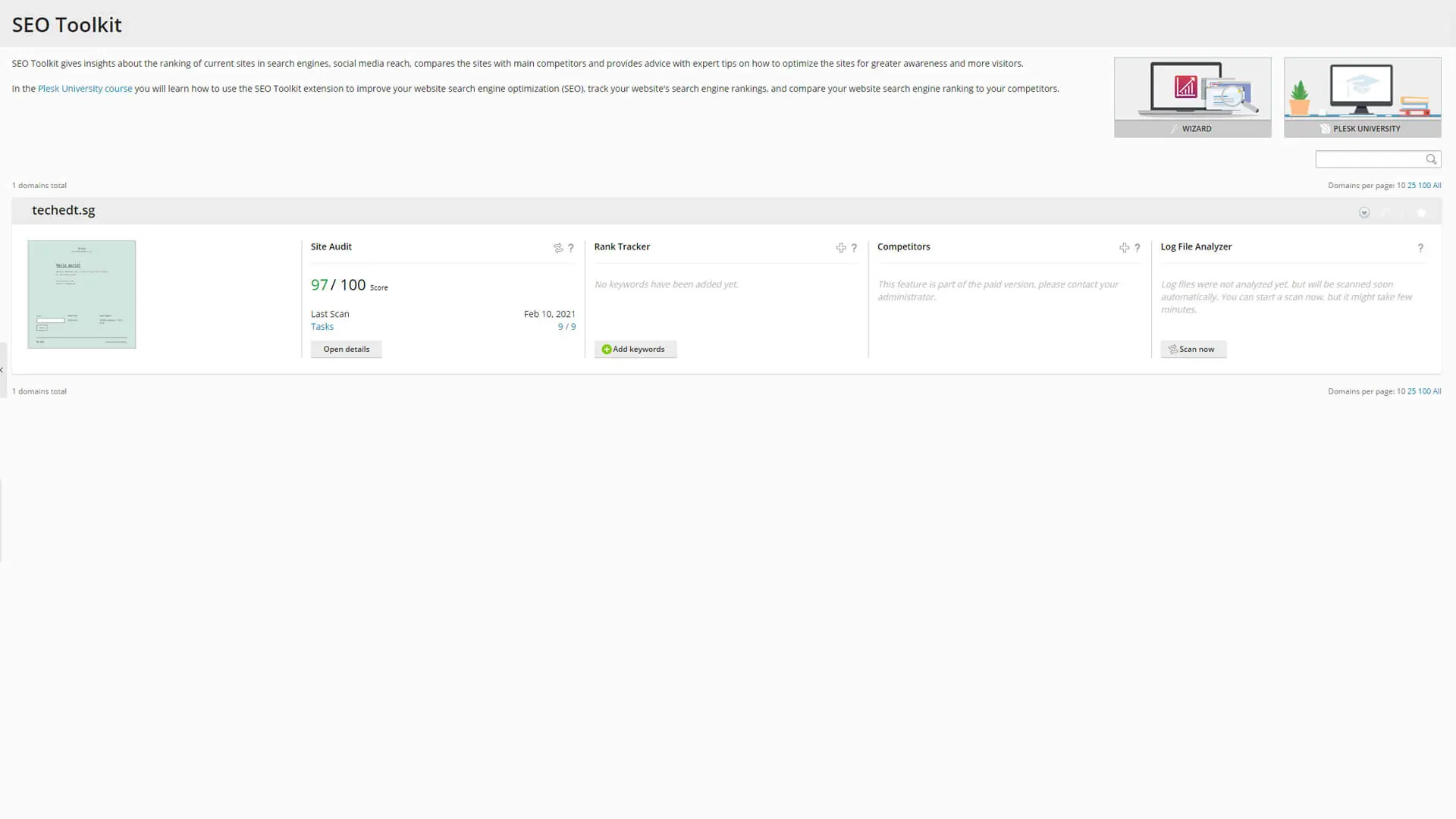This screenshot has width=1456, height=819.
Task: Rescan the site using the Site Audit refresh icon
Action: click(558, 248)
